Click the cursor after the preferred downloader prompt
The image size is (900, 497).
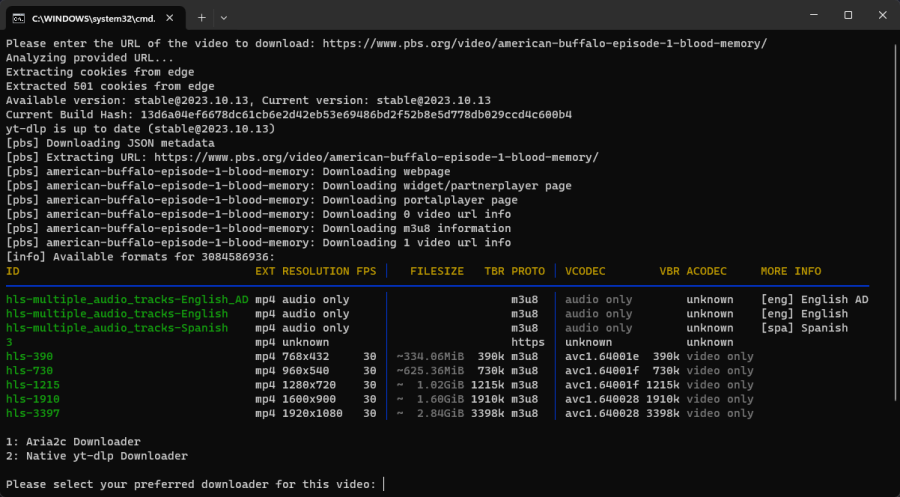point(384,484)
